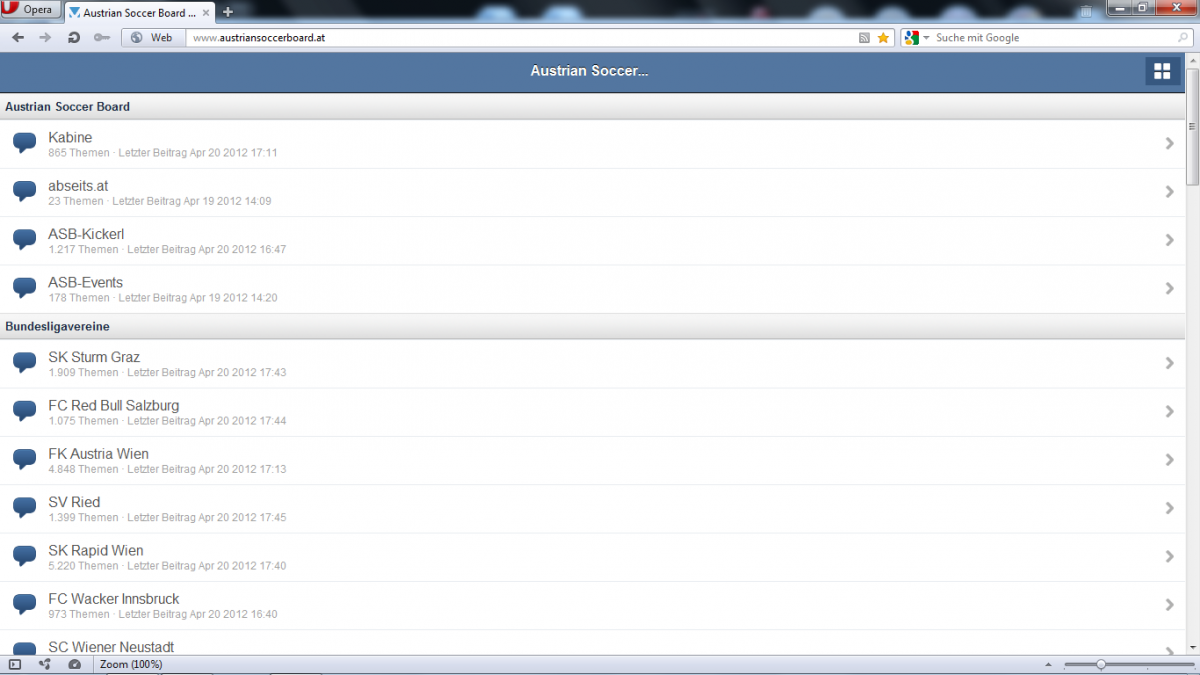Image resolution: width=1200 pixels, height=675 pixels.
Task: Open the Opera menu button
Action: click(30, 10)
